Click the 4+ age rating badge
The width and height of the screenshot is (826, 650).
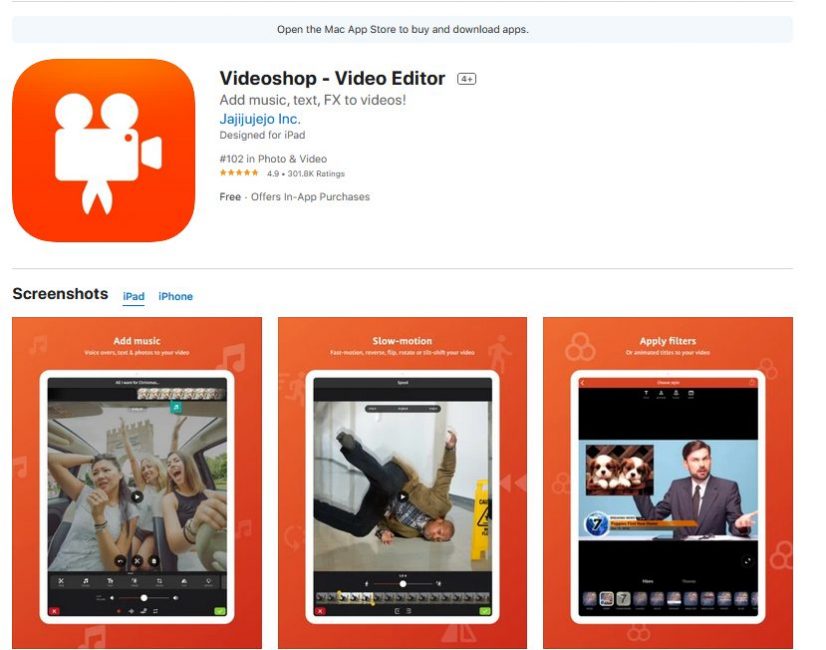pos(466,79)
